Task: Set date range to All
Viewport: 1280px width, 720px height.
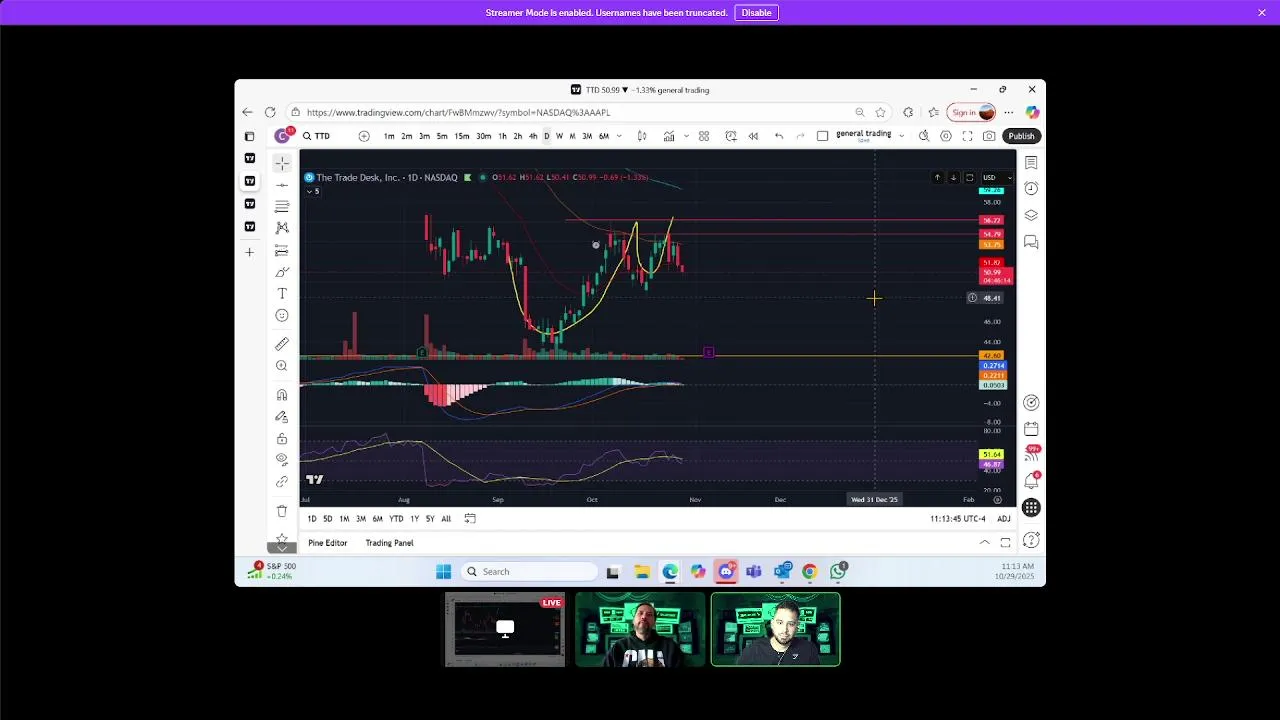Action: [x=446, y=519]
